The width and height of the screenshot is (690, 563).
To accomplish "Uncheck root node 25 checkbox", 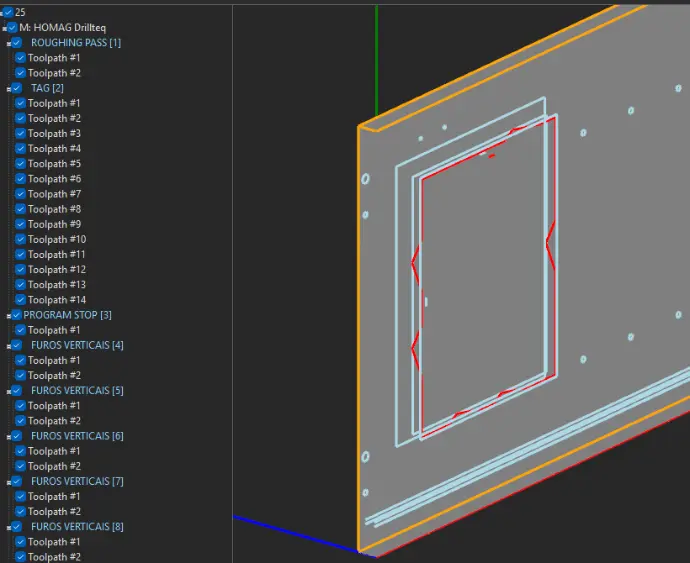I will point(8,12).
